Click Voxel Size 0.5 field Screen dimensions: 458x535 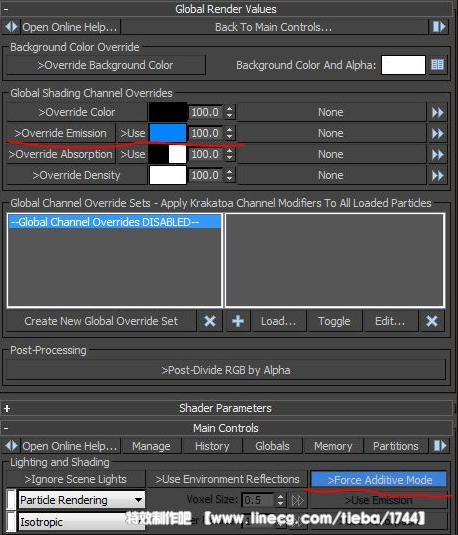(258, 501)
